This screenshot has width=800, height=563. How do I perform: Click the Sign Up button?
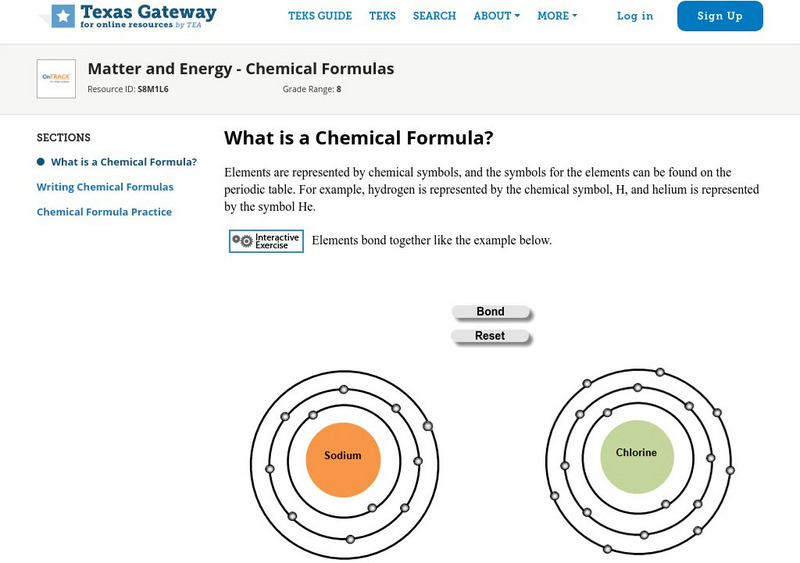coord(719,16)
